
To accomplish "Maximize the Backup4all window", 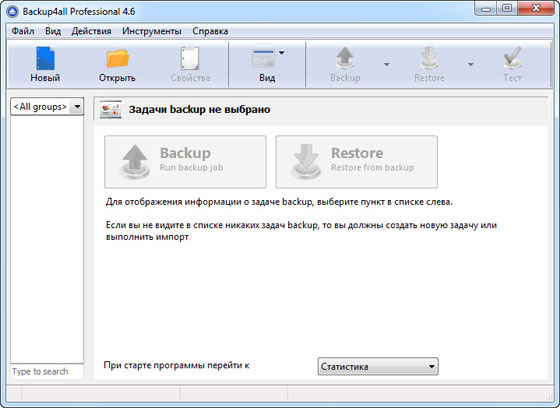I will 506,9.
